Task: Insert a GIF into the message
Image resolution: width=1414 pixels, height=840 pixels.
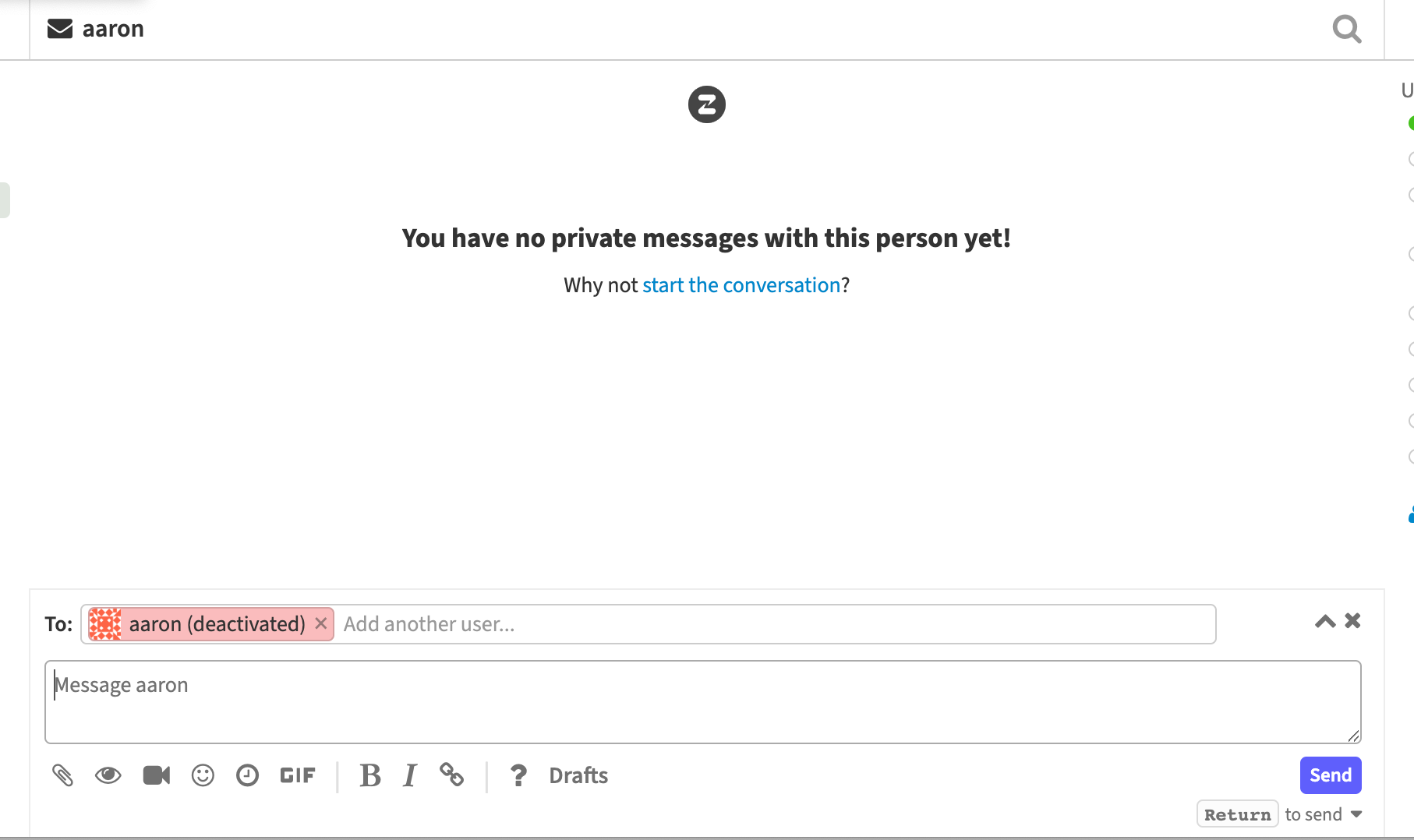Action: tap(297, 775)
